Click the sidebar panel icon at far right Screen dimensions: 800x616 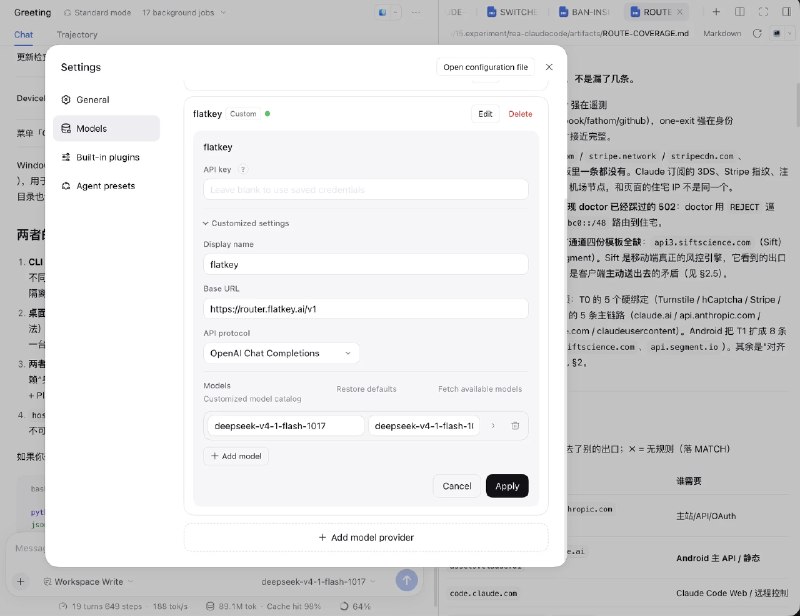(786, 12)
